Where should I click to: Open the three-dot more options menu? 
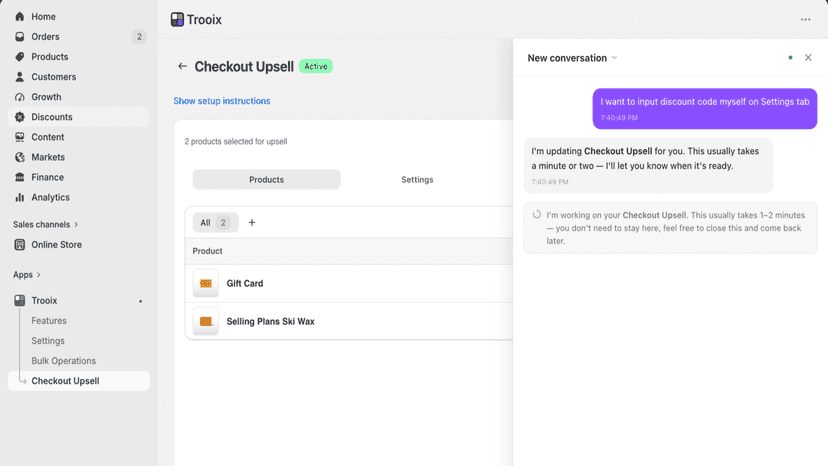(805, 20)
